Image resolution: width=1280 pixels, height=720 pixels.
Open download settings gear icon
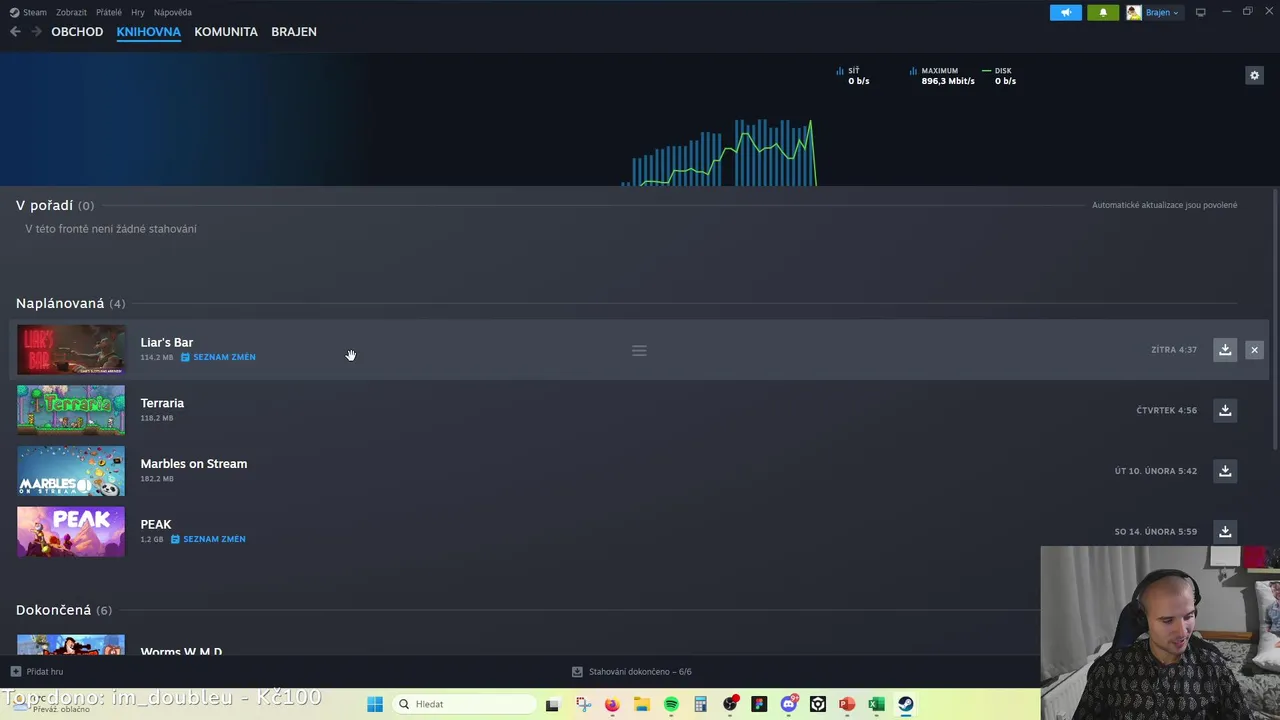1254,75
